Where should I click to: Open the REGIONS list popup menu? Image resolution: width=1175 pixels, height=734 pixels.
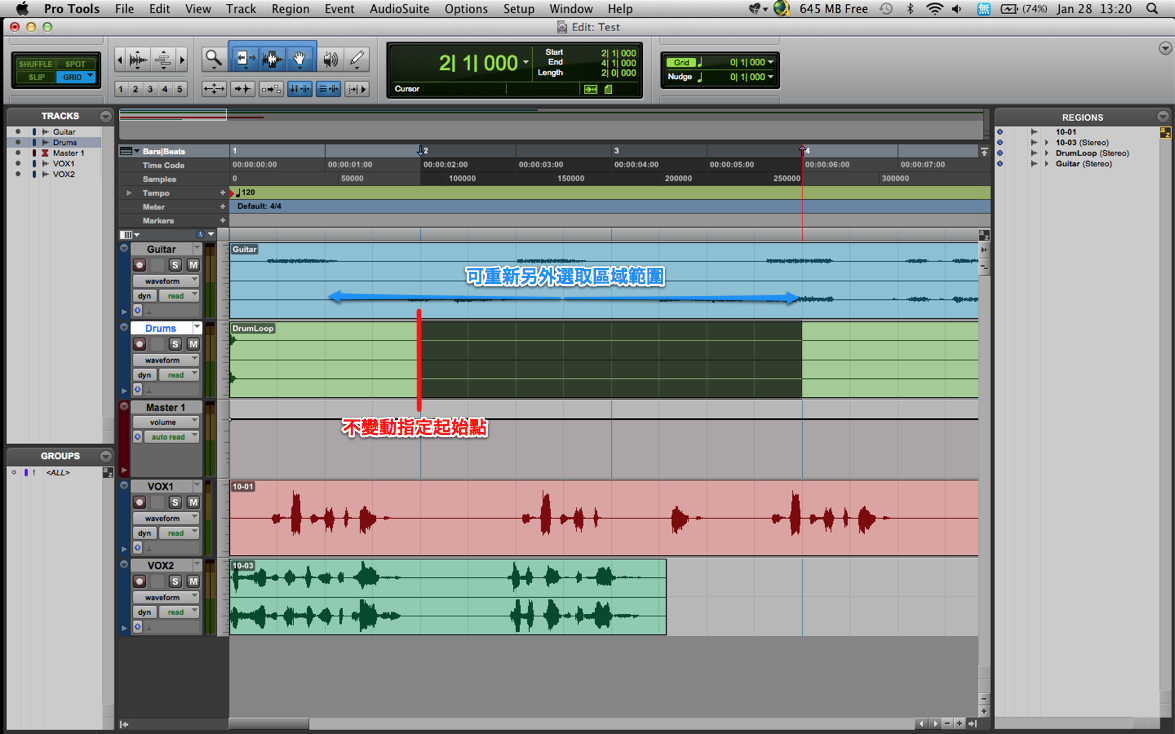click(x=1163, y=117)
